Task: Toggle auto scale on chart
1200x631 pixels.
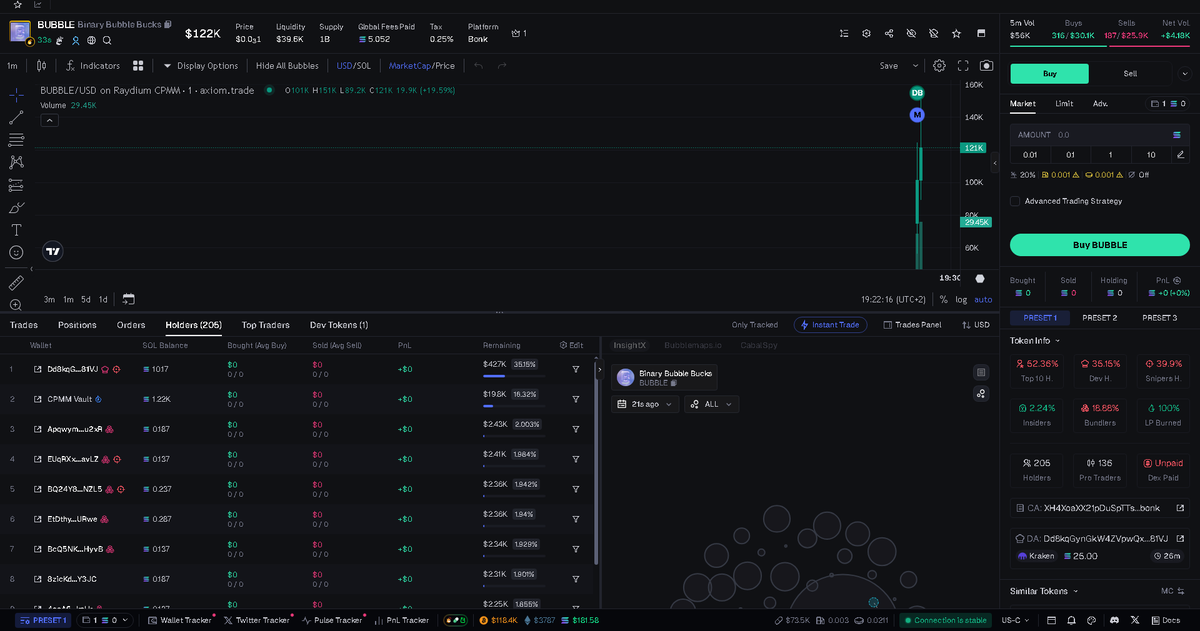Action: click(x=984, y=299)
